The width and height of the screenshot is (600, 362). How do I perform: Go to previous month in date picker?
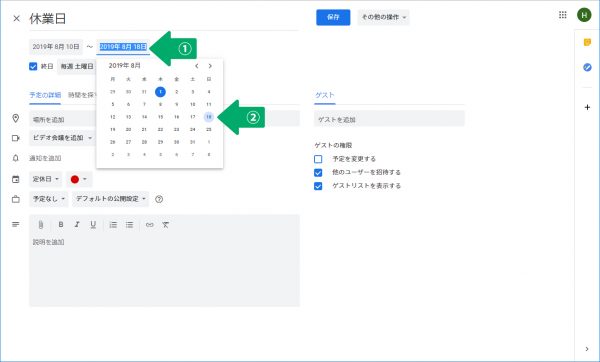click(x=197, y=66)
